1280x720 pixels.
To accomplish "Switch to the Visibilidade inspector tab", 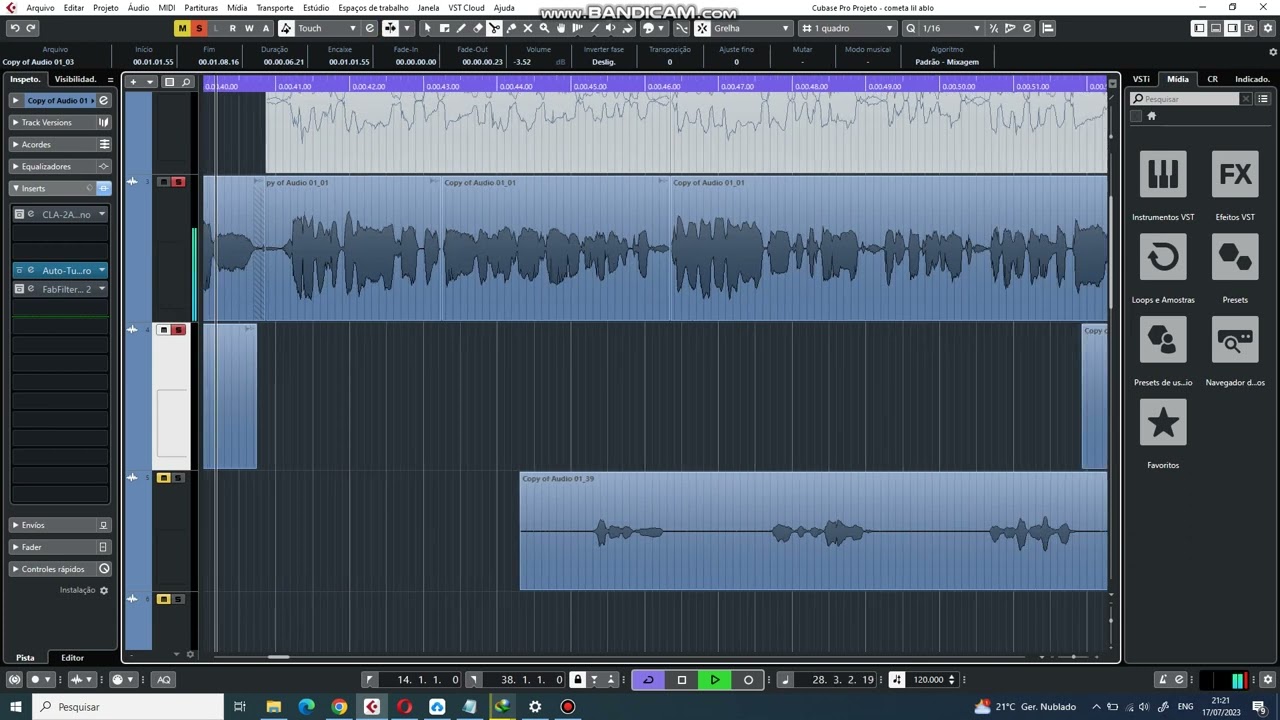I will click(x=75, y=79).
